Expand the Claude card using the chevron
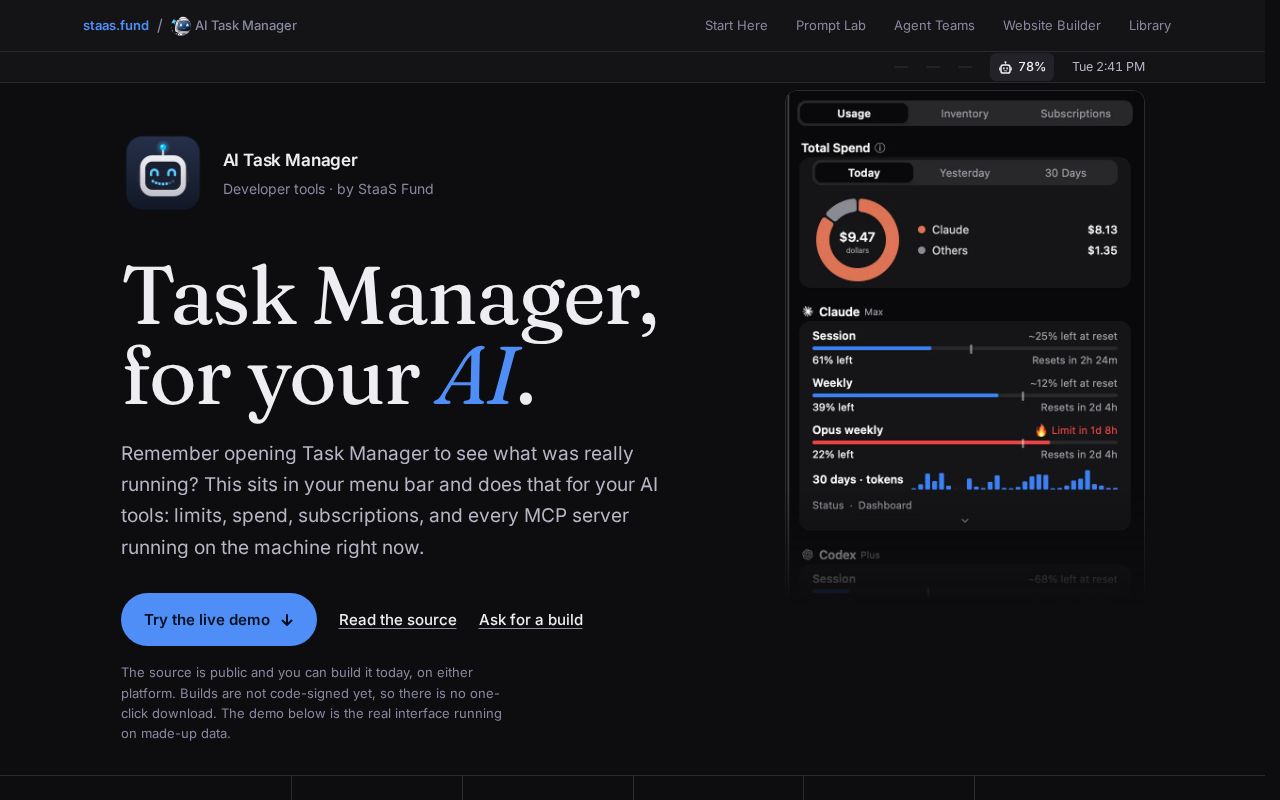 coord(965,520)
